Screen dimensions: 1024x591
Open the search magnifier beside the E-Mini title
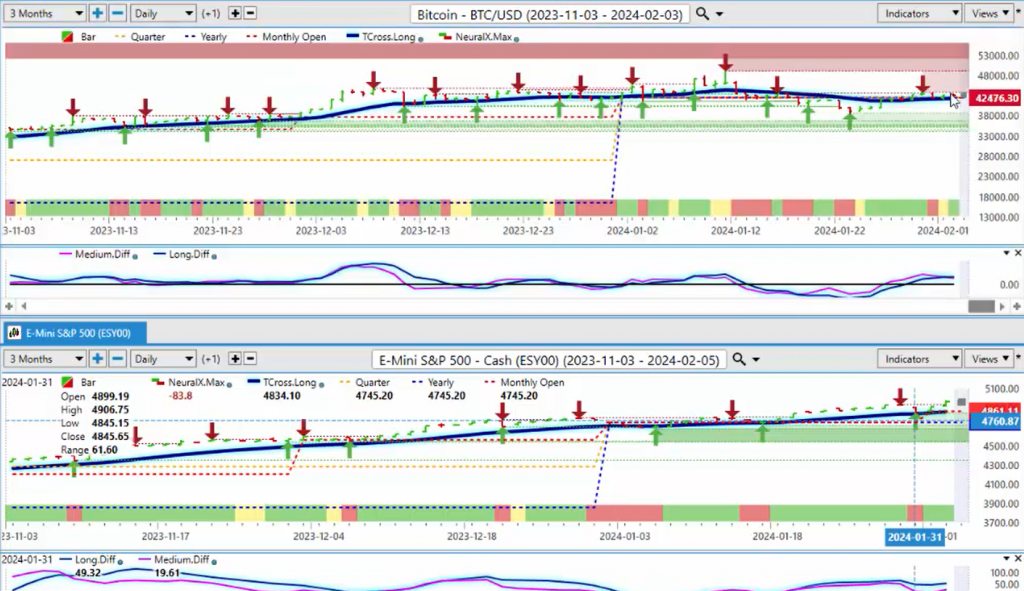(739, 359)
